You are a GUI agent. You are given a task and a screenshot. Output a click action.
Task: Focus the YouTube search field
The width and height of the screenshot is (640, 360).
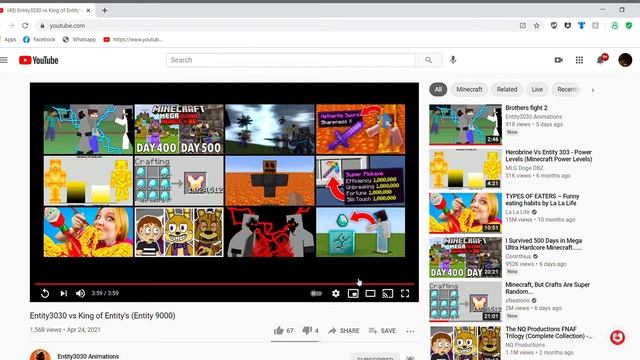click(291, 60)
